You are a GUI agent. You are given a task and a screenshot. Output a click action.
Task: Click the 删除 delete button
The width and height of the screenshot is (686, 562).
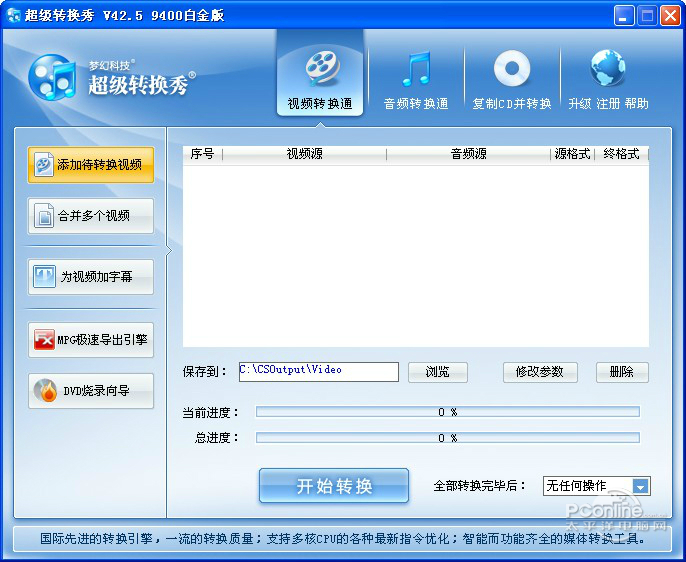pyautogui.click(x=622, y=372)
